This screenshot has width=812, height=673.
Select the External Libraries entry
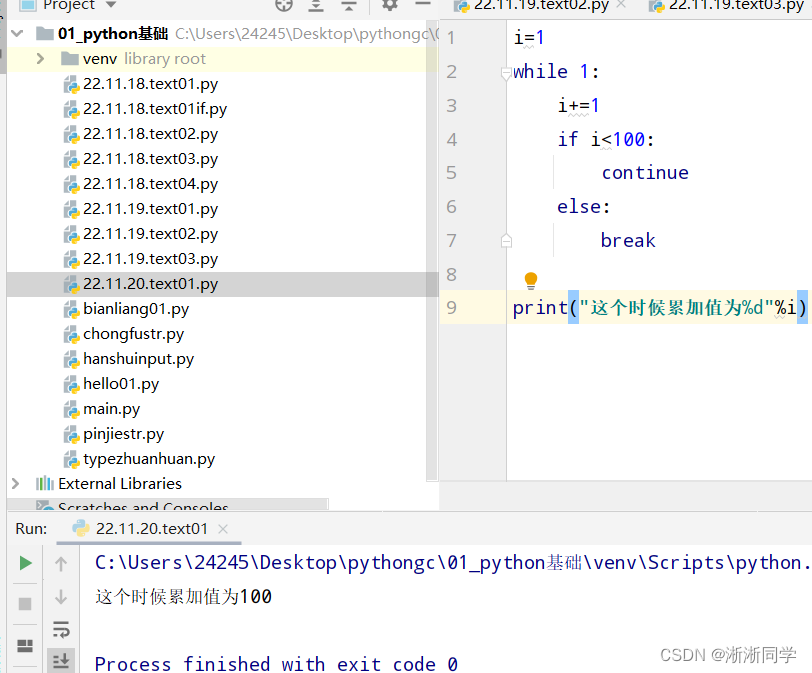click(120, 484)
